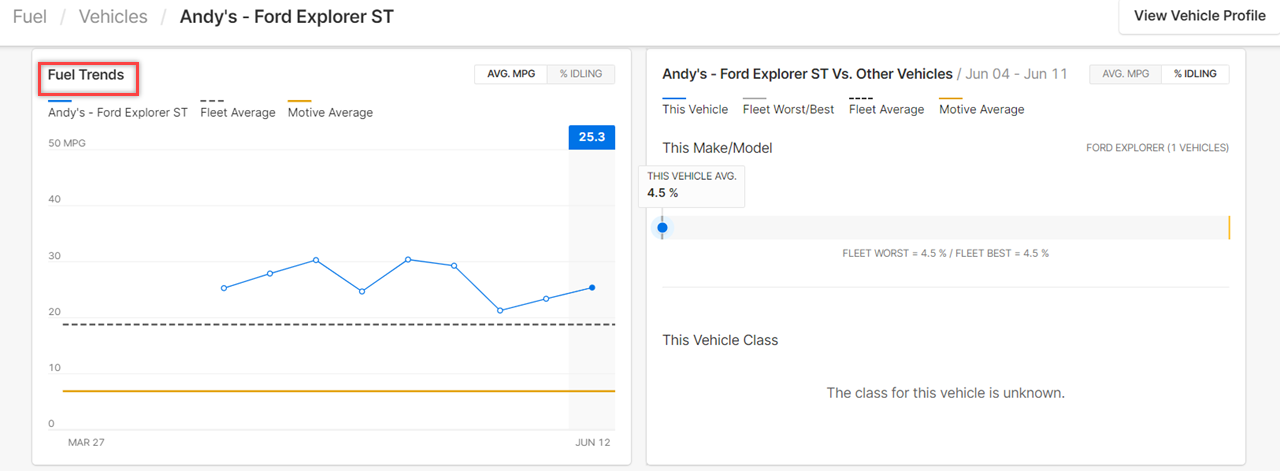Click Fleet Average legend in comparison panel
This screenshot has width=1280, height=471.
coord(886,109)
